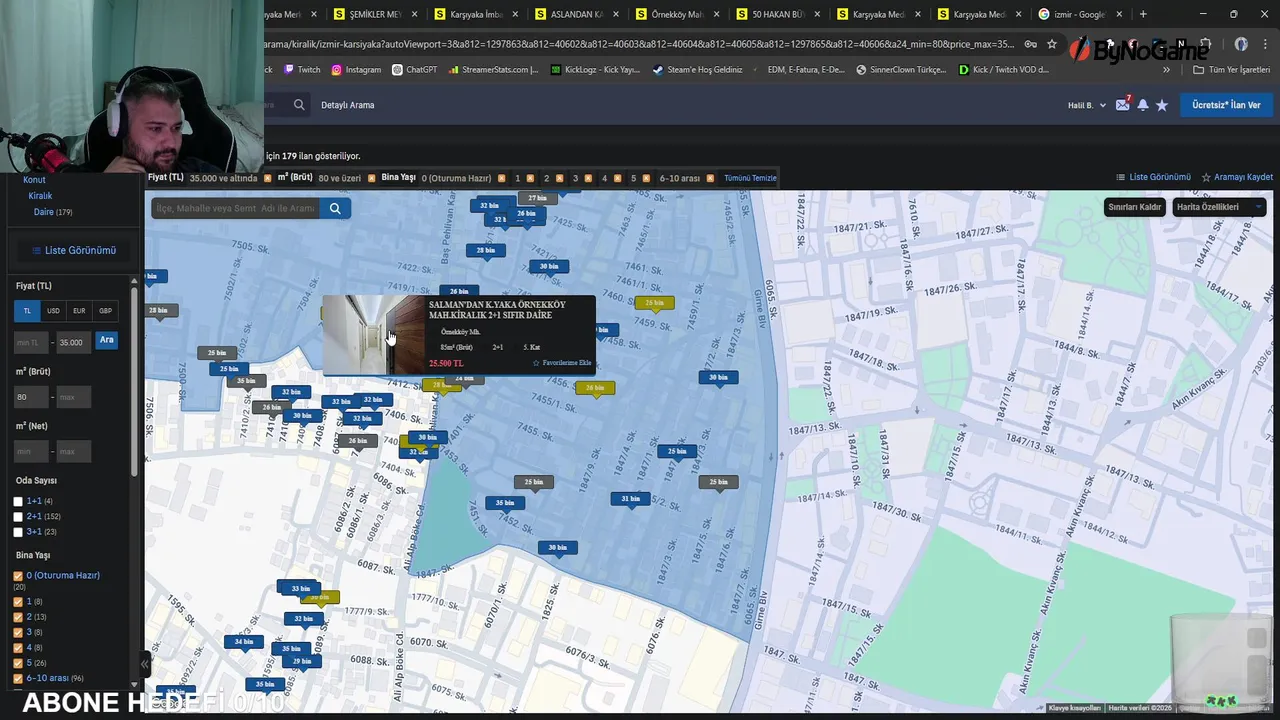Click the Ücretsiz İlan Ver button
This screenshot has width=1280, height=720.
click(x=1226, y=105)
